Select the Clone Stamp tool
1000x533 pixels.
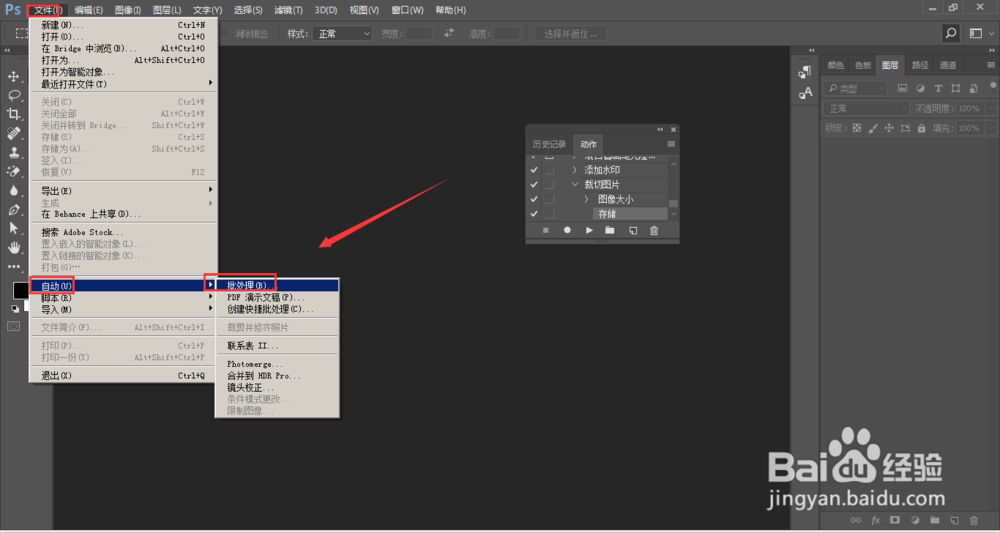[x=13, y=152]
